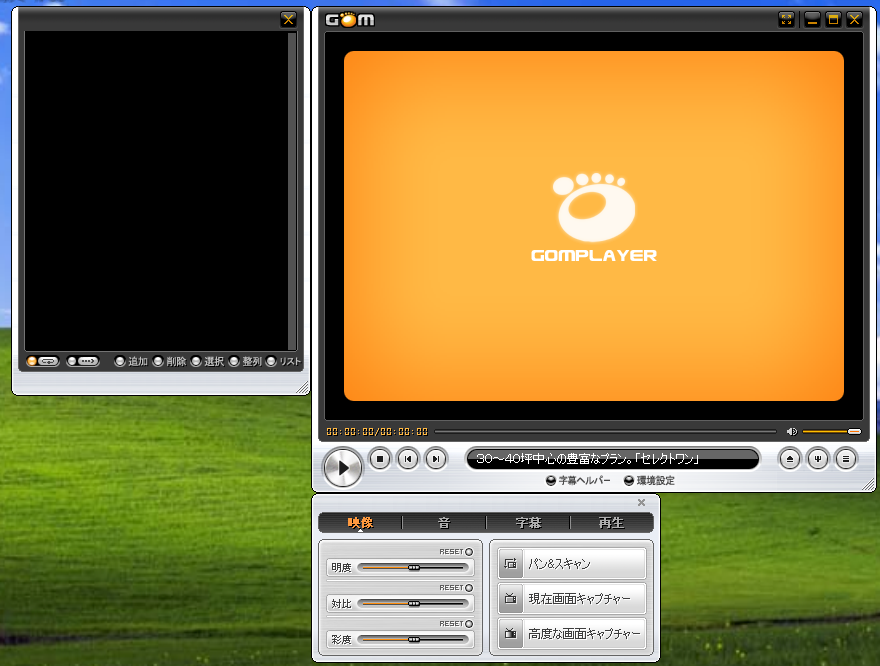The width and height of the screenshot is (880, 666).
Task: Select the 映像 tab
Action: tap(360, 523)
